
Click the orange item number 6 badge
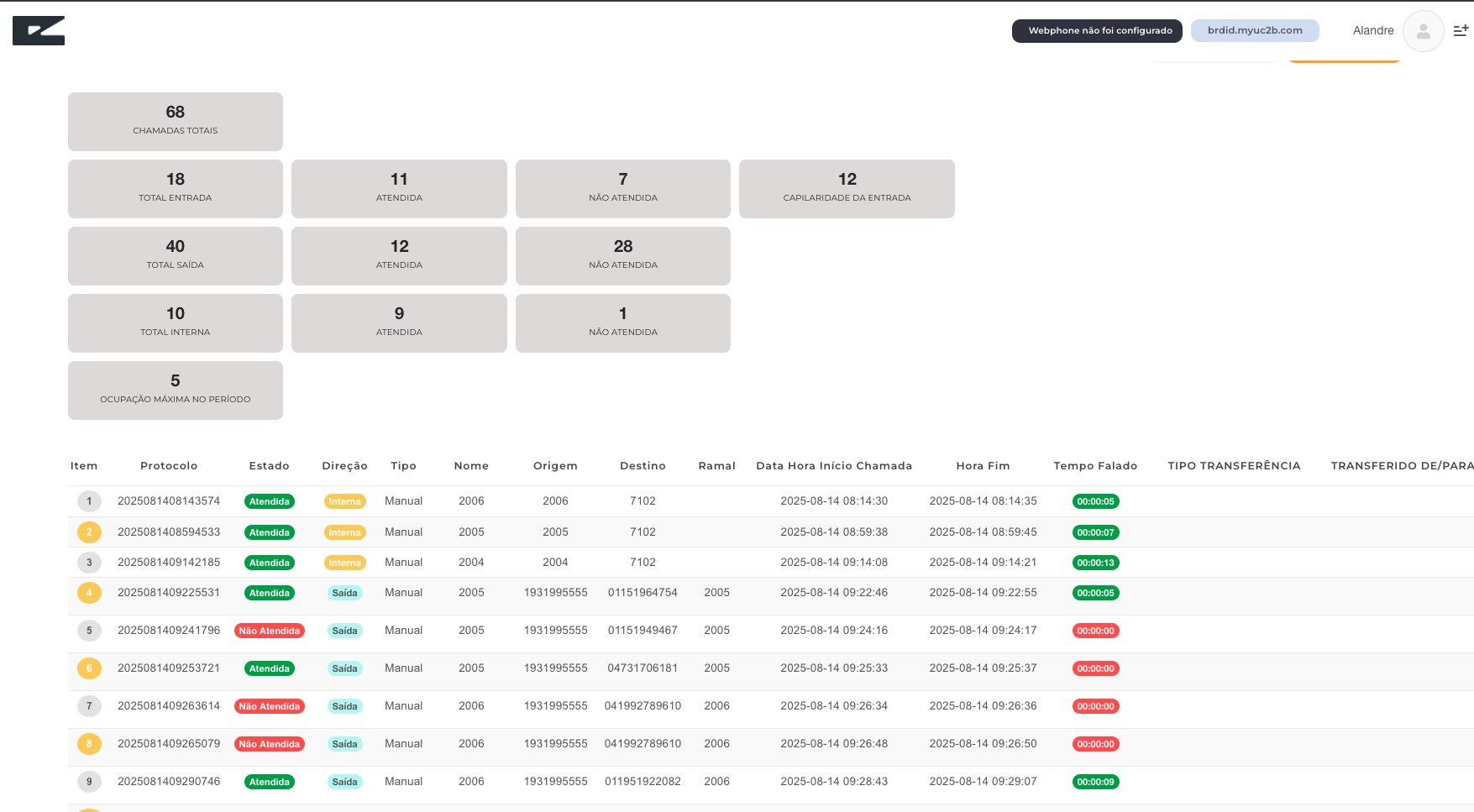click(89, 668)
